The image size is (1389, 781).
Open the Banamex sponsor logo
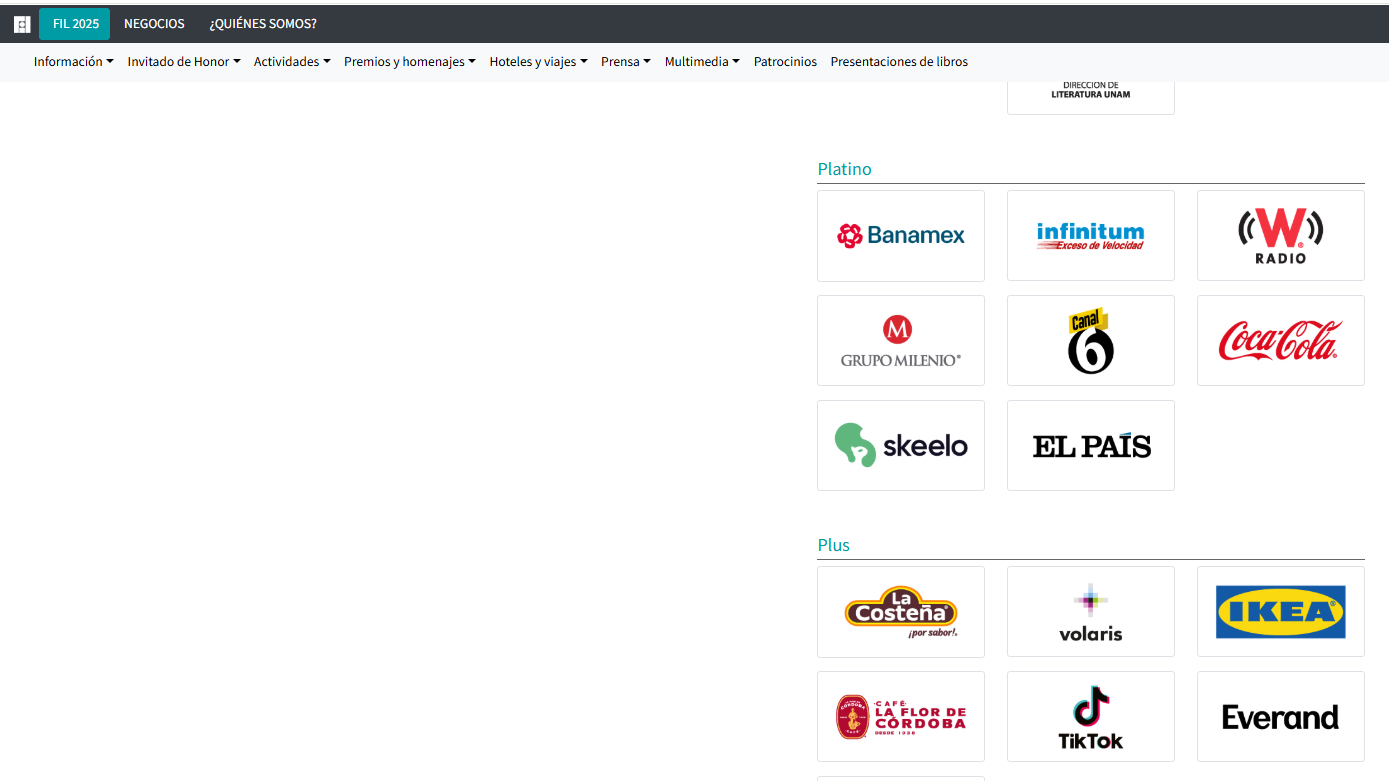[x=900, y=236]
